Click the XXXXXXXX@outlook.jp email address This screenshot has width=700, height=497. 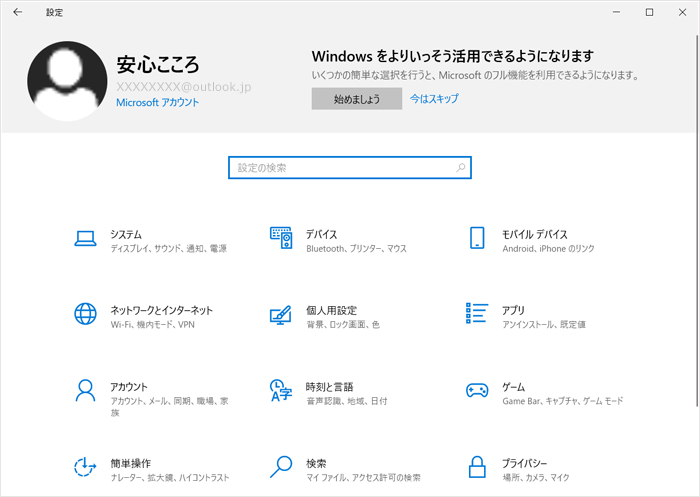tap(183, 87)
